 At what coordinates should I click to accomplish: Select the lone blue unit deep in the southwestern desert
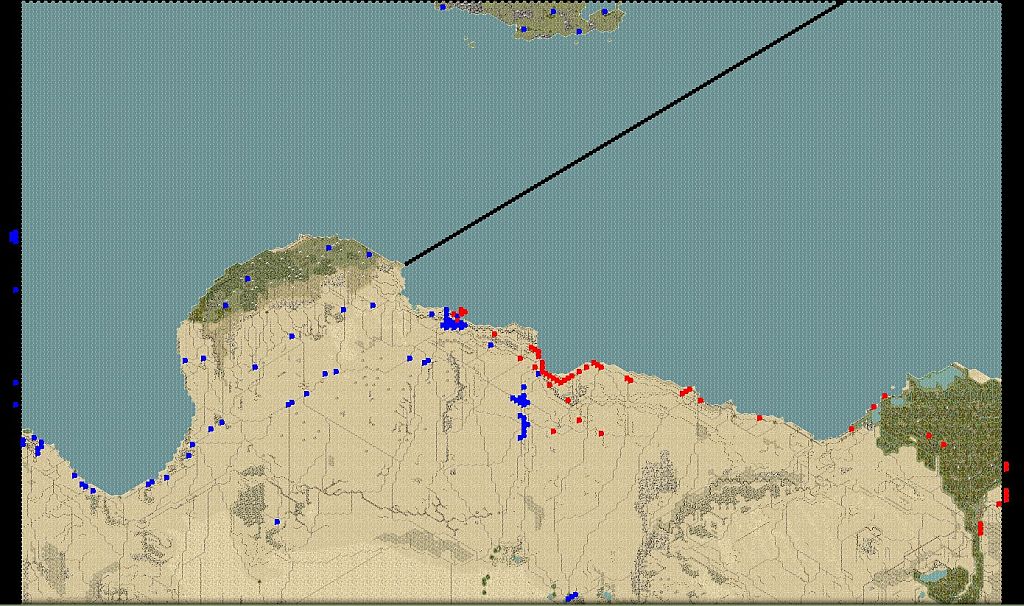277,522
